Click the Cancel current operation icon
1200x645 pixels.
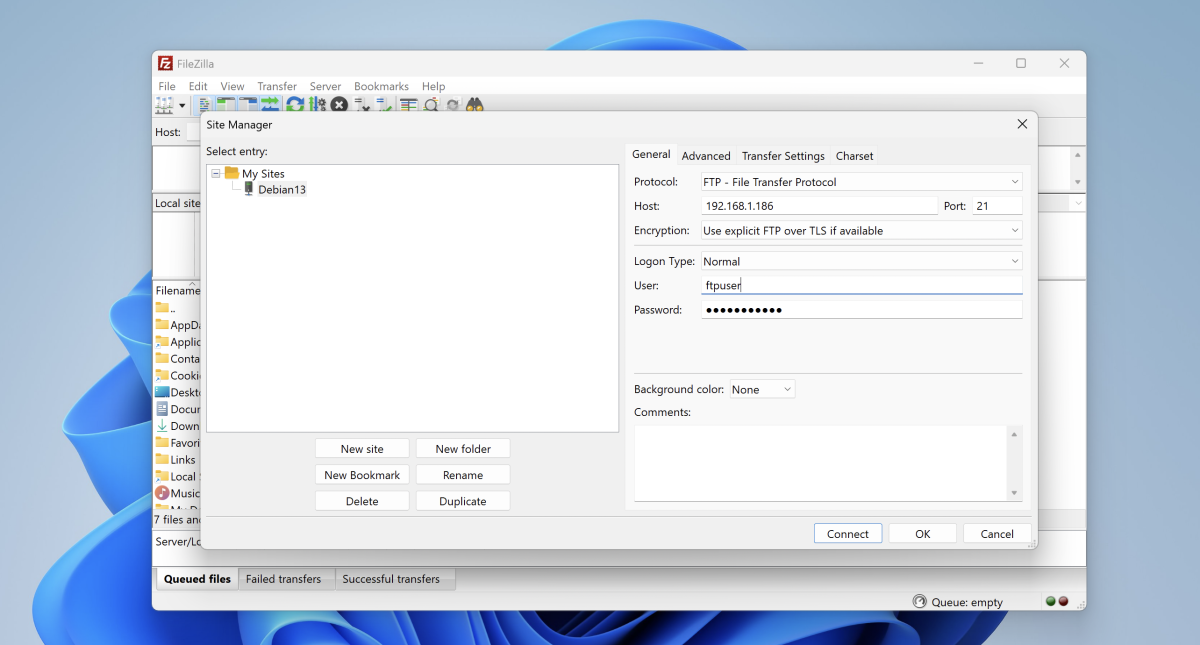(x=340, y=105)
